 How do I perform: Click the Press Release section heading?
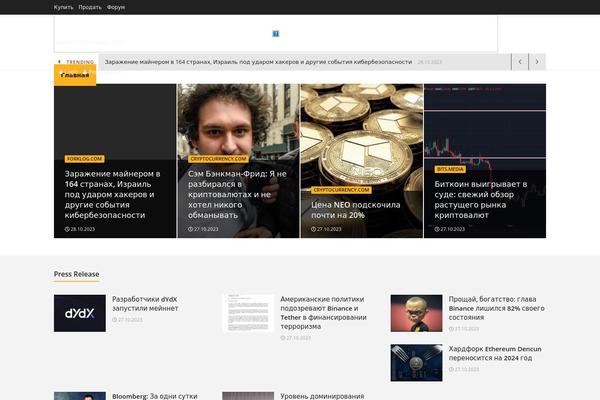pyautogui.click(x=77, y=274)
